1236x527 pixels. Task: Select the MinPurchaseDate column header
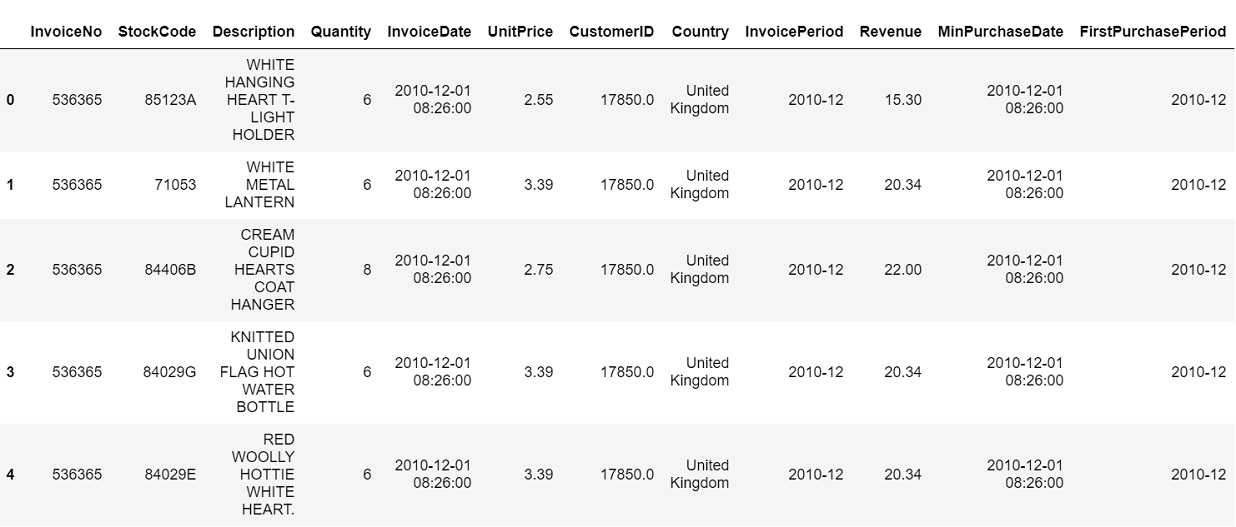click(1001, 31)
